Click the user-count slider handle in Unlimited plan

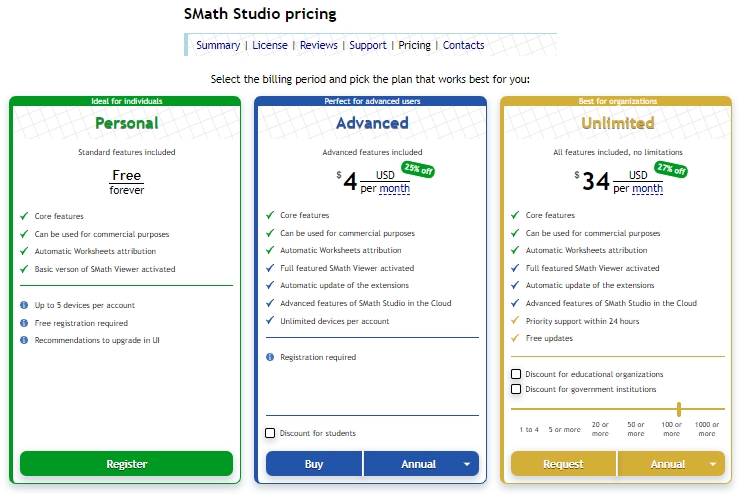coord(679,409)
